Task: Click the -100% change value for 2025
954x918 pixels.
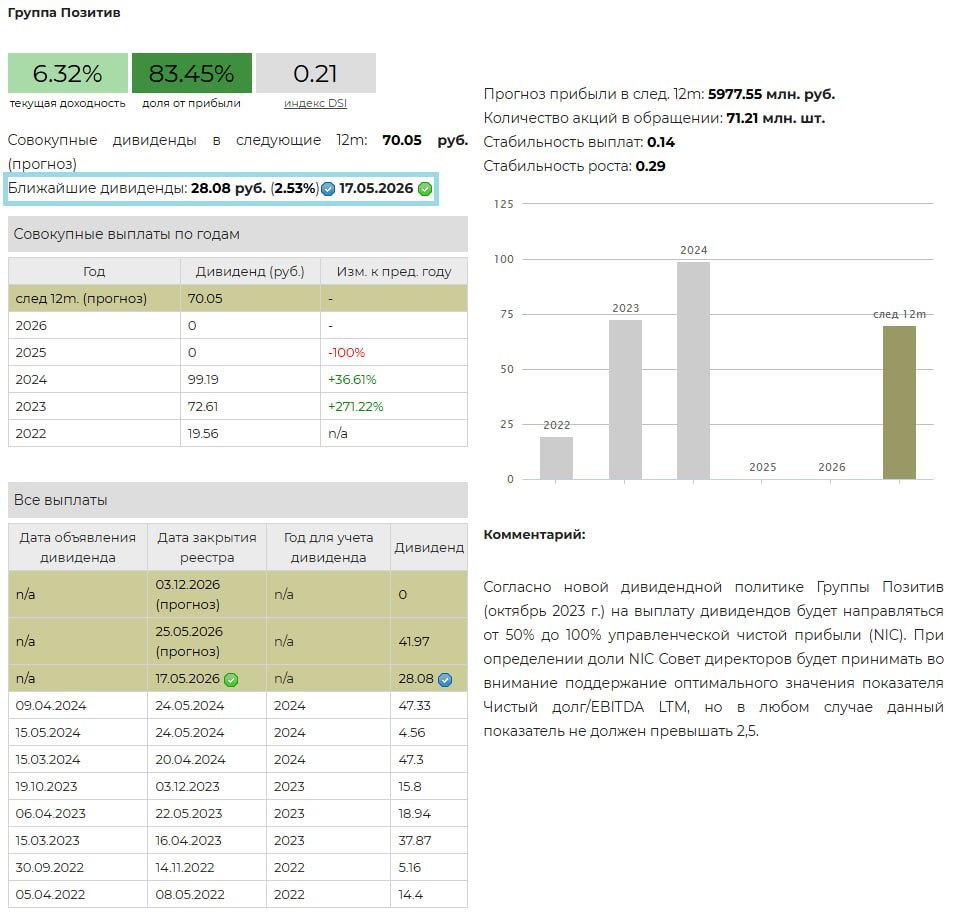Action: (x=346, y=352)
